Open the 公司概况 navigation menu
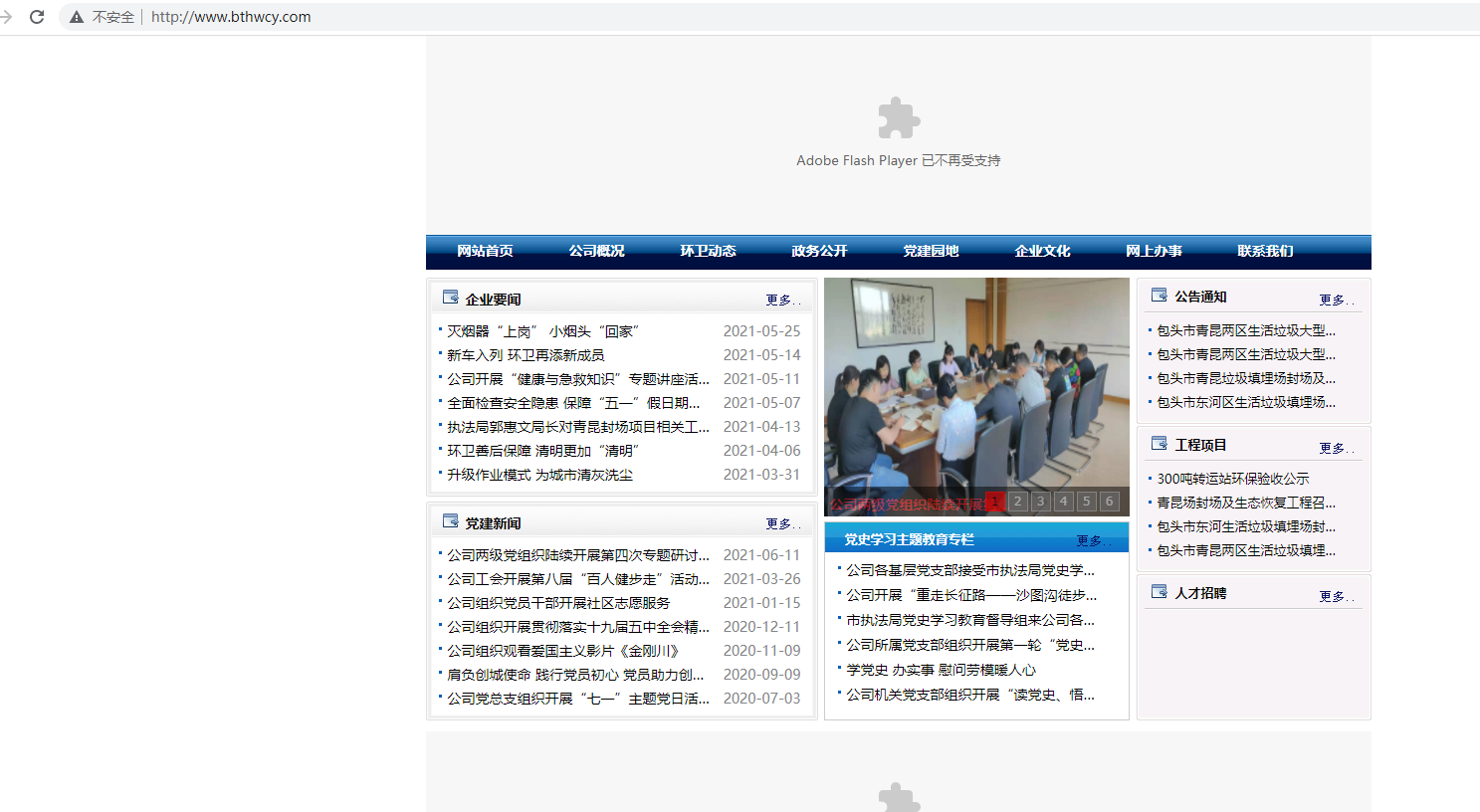This screenshot has height=812, width=1480. (596, 251)
